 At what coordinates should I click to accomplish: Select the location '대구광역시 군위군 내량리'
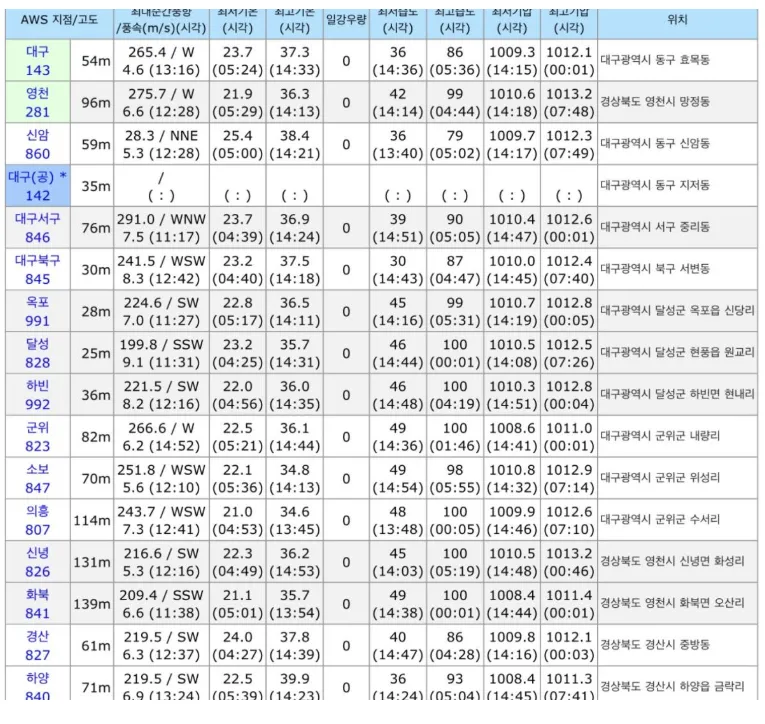660,436
